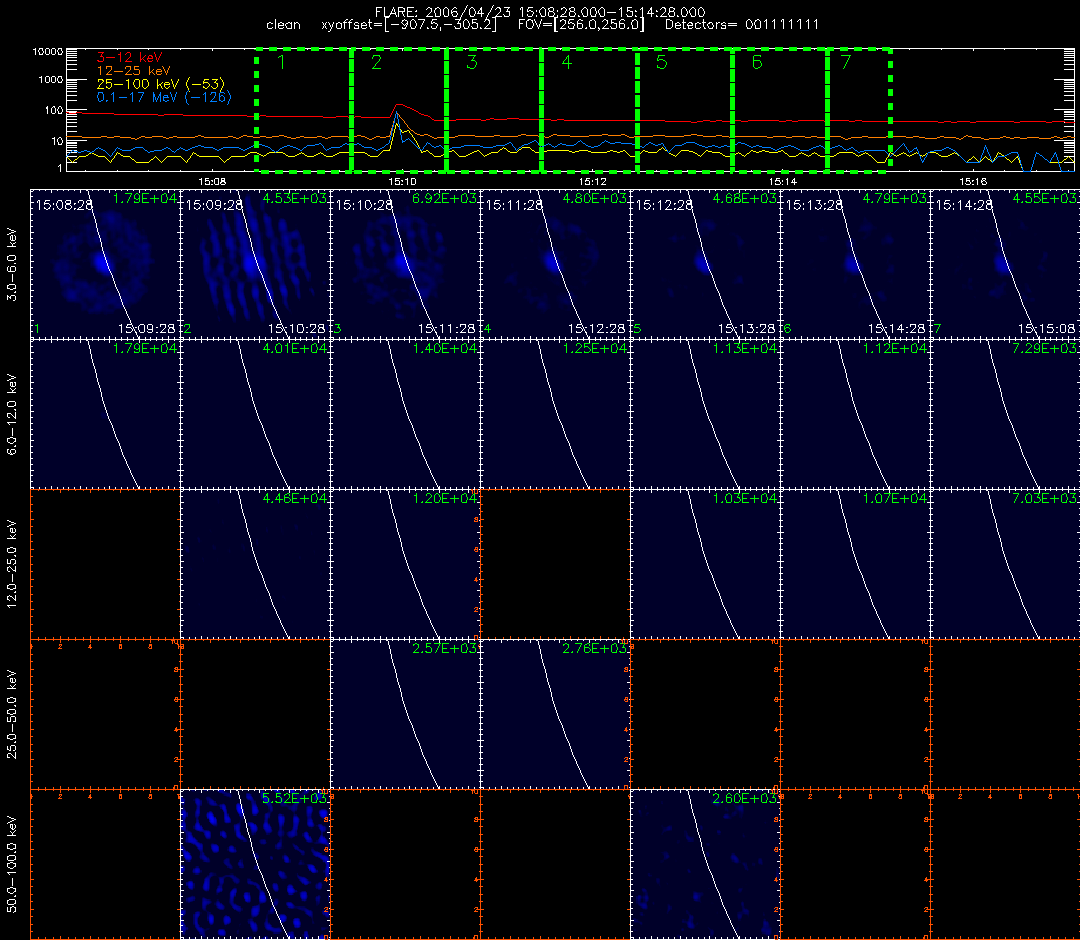
Task: Click the 1.07E+04 peak value
Action: click(x=895, y=498)
